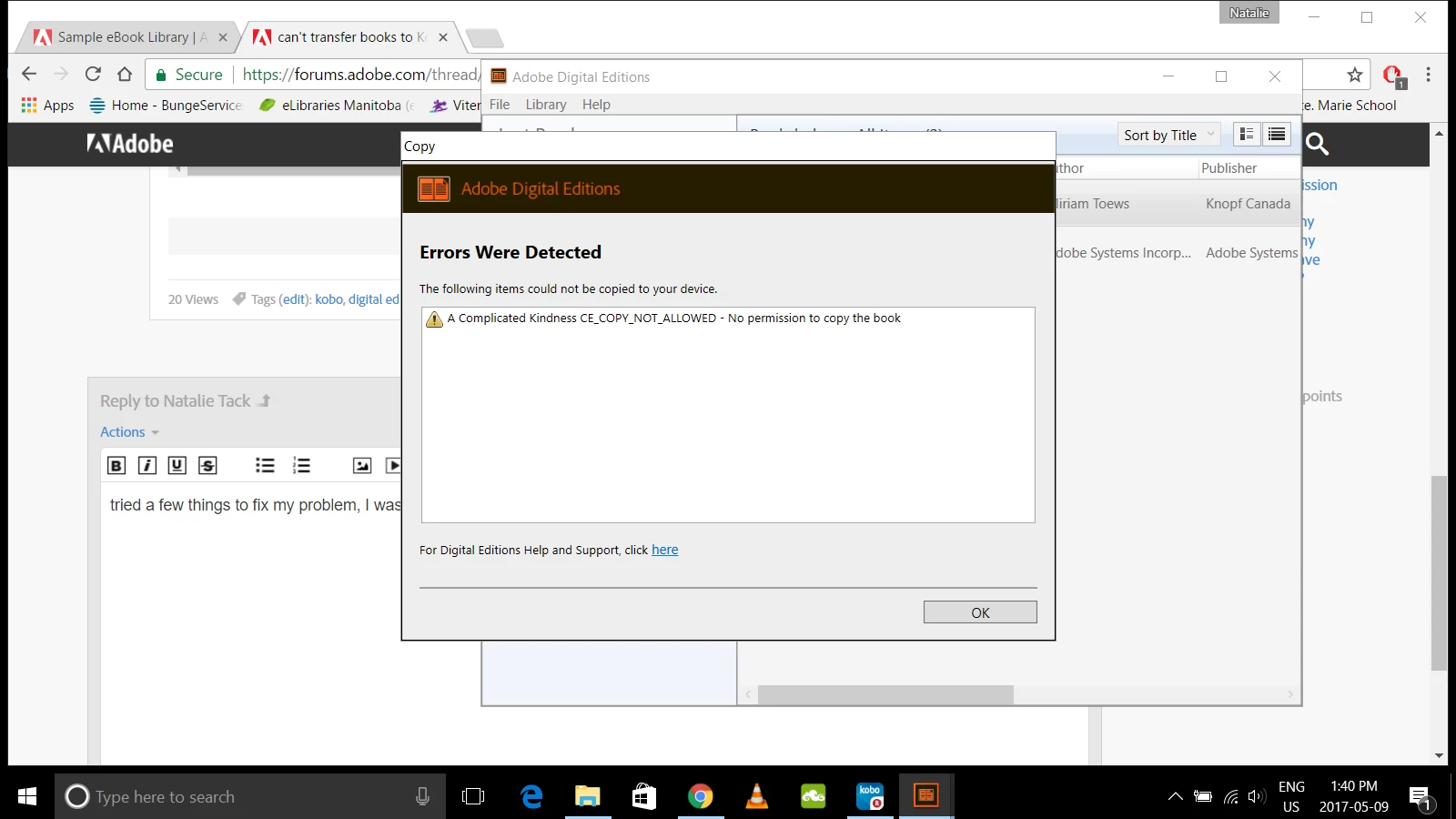Click the red extension icon in Chrome toolbar
Screen dimensions: 1456x819
point(1392,76)
